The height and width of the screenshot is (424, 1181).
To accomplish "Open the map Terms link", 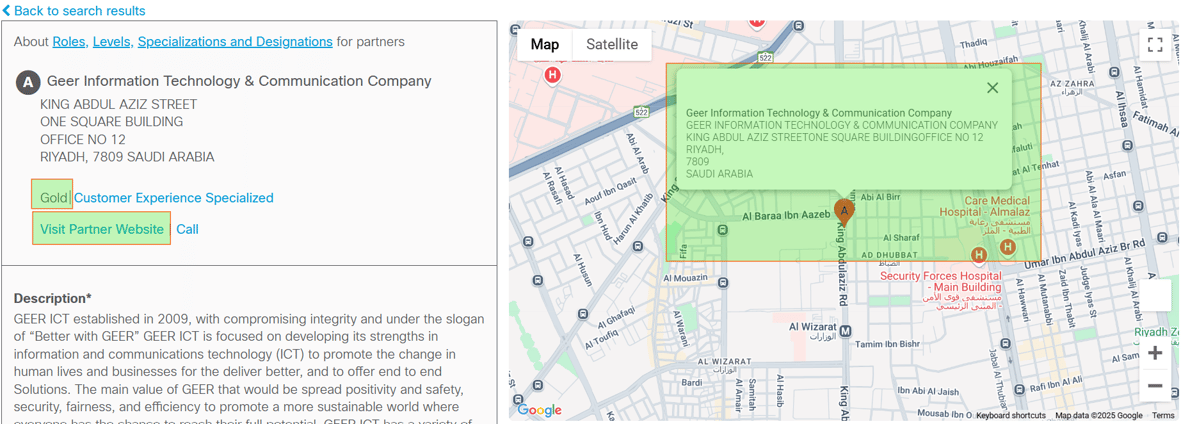I will (x=1163, y=416).
